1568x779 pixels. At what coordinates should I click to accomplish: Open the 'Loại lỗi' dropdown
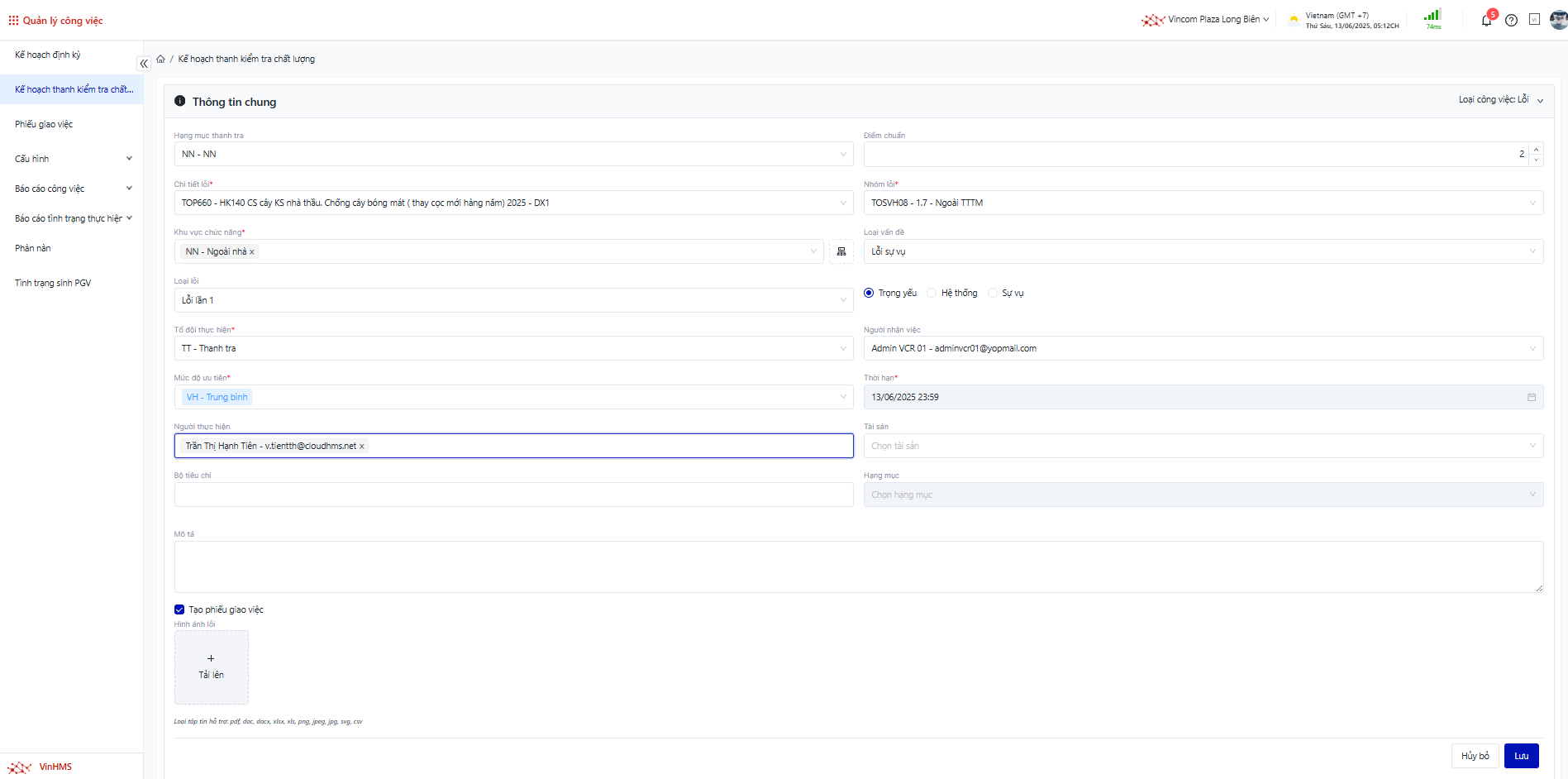click(512, 300)
